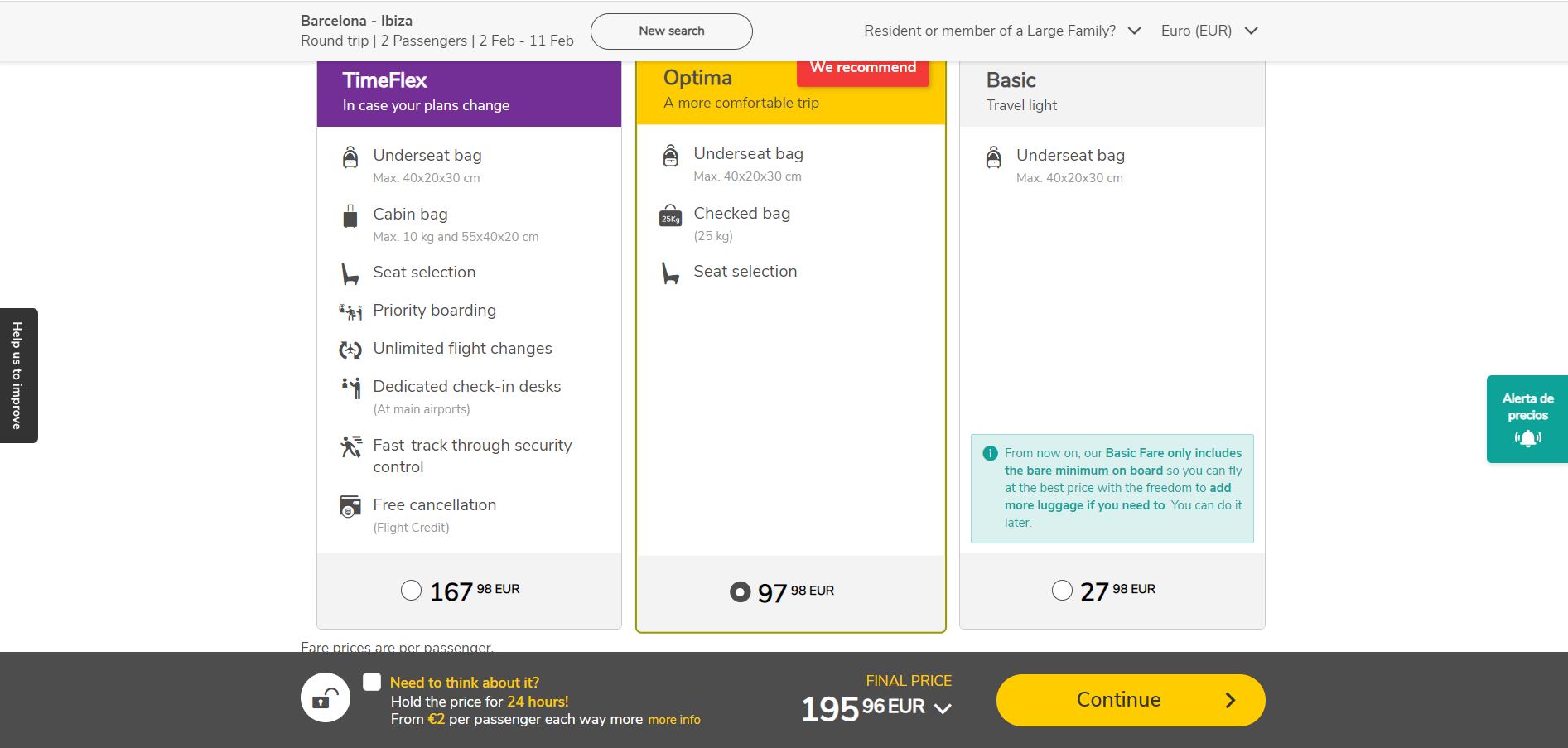Image resolution: width=1568 pixels, height=748 pixels.
Task: Select the TimeFlex 167.98 EUR fare
Action: pos(411,591)
